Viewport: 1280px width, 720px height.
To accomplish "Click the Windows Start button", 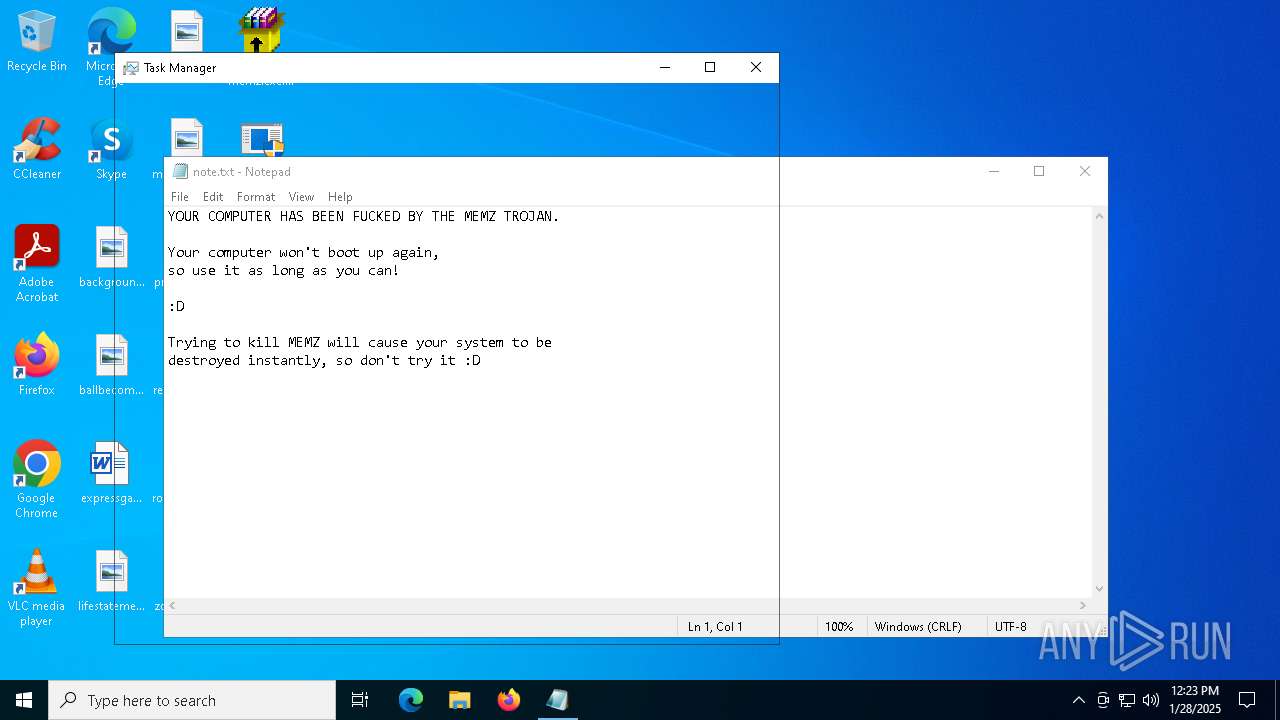I will [x=24, y=700].
